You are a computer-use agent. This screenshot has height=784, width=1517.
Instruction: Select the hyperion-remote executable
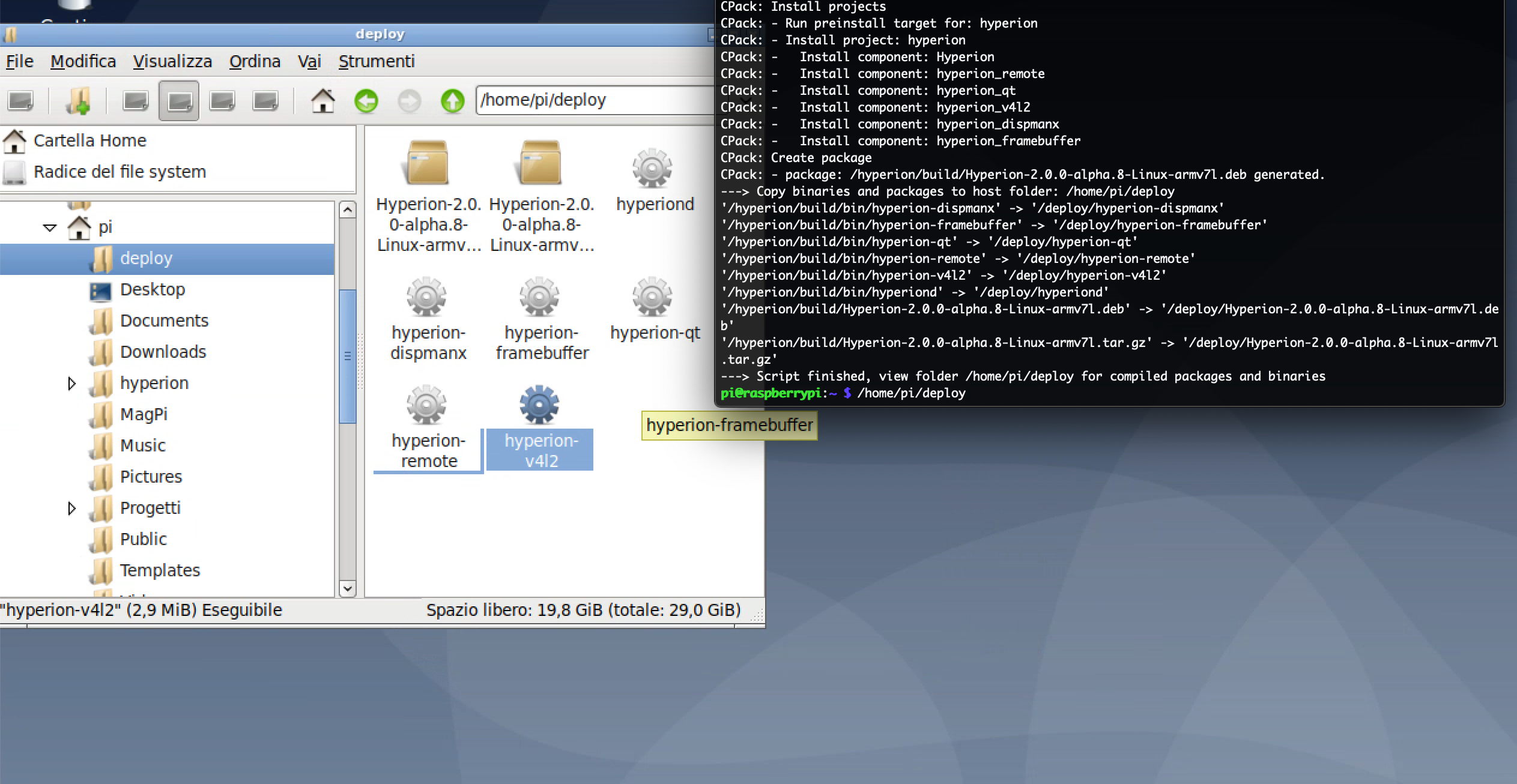428,427
